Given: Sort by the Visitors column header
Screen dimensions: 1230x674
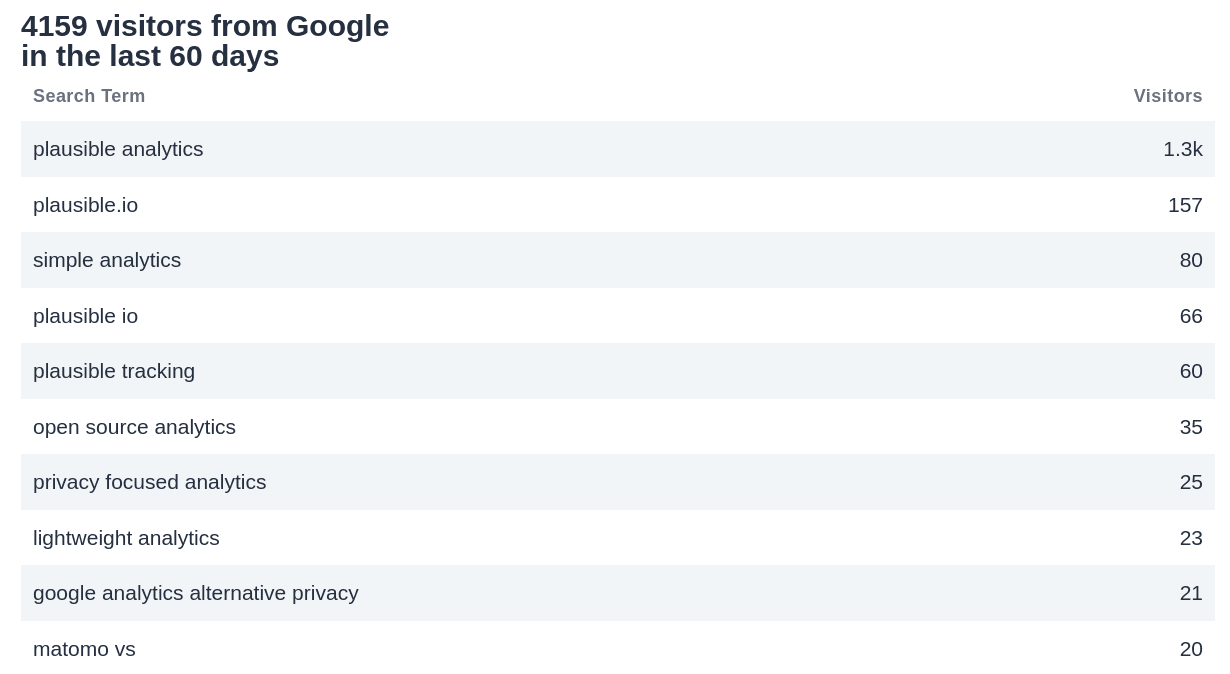Looking at the screenshot, I should (1168, 96).
